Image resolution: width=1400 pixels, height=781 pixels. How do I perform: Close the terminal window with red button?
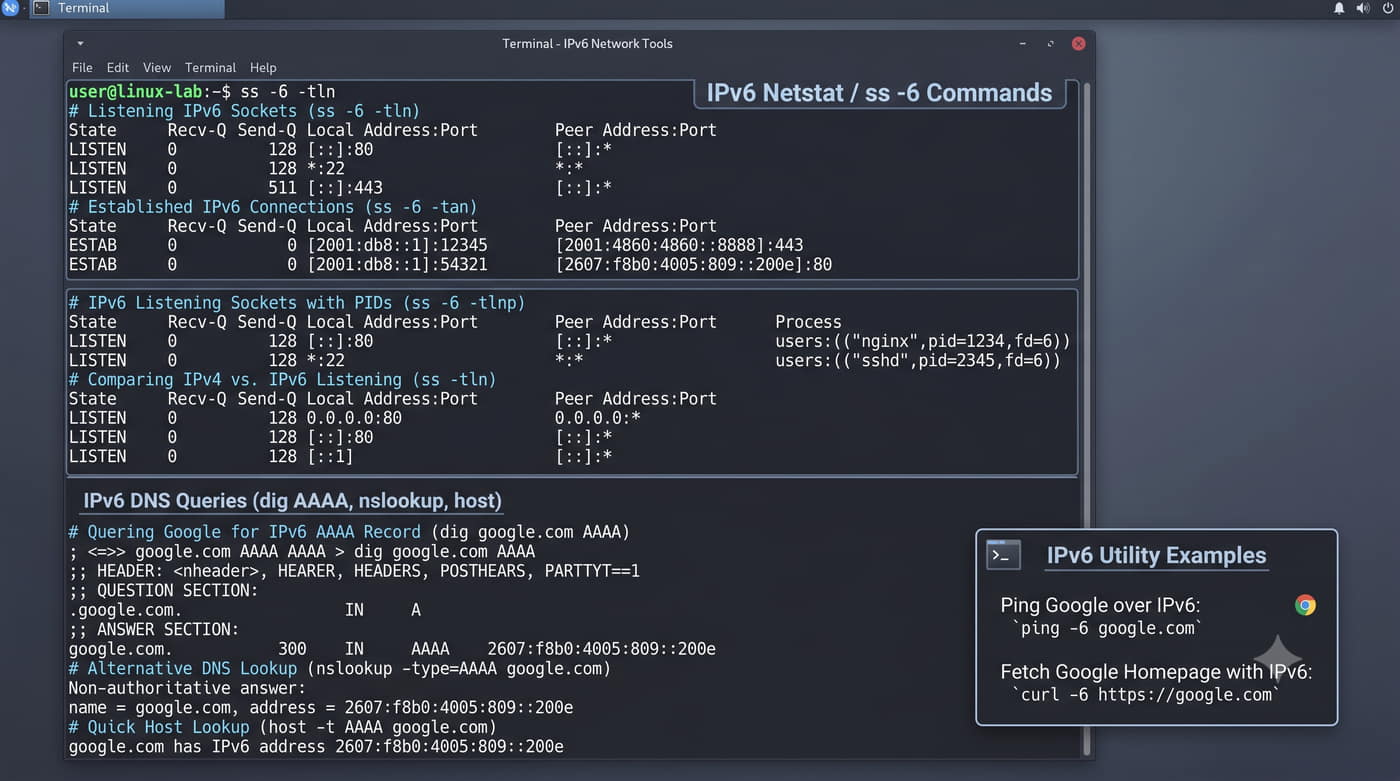coord(1078,44)
